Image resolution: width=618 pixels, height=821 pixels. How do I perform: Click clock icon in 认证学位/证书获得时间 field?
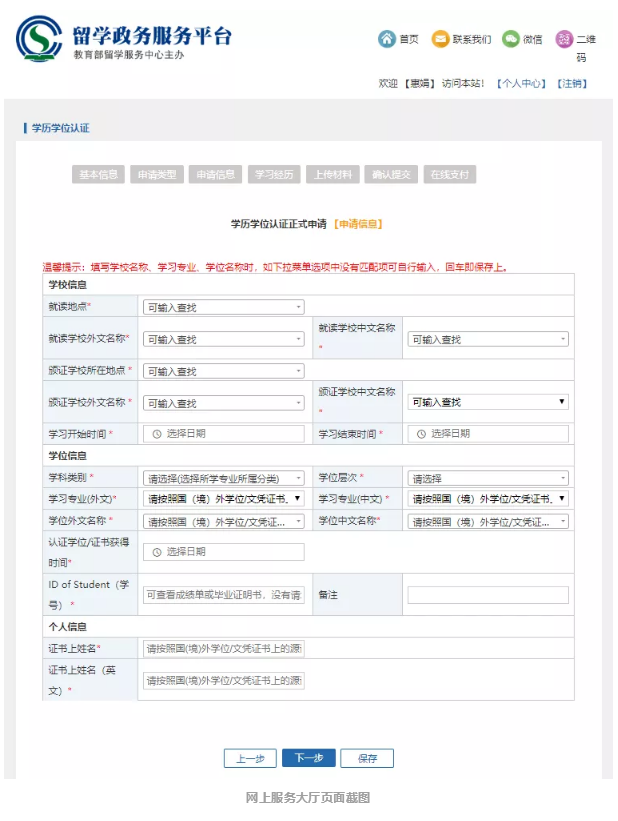(156, 552)
